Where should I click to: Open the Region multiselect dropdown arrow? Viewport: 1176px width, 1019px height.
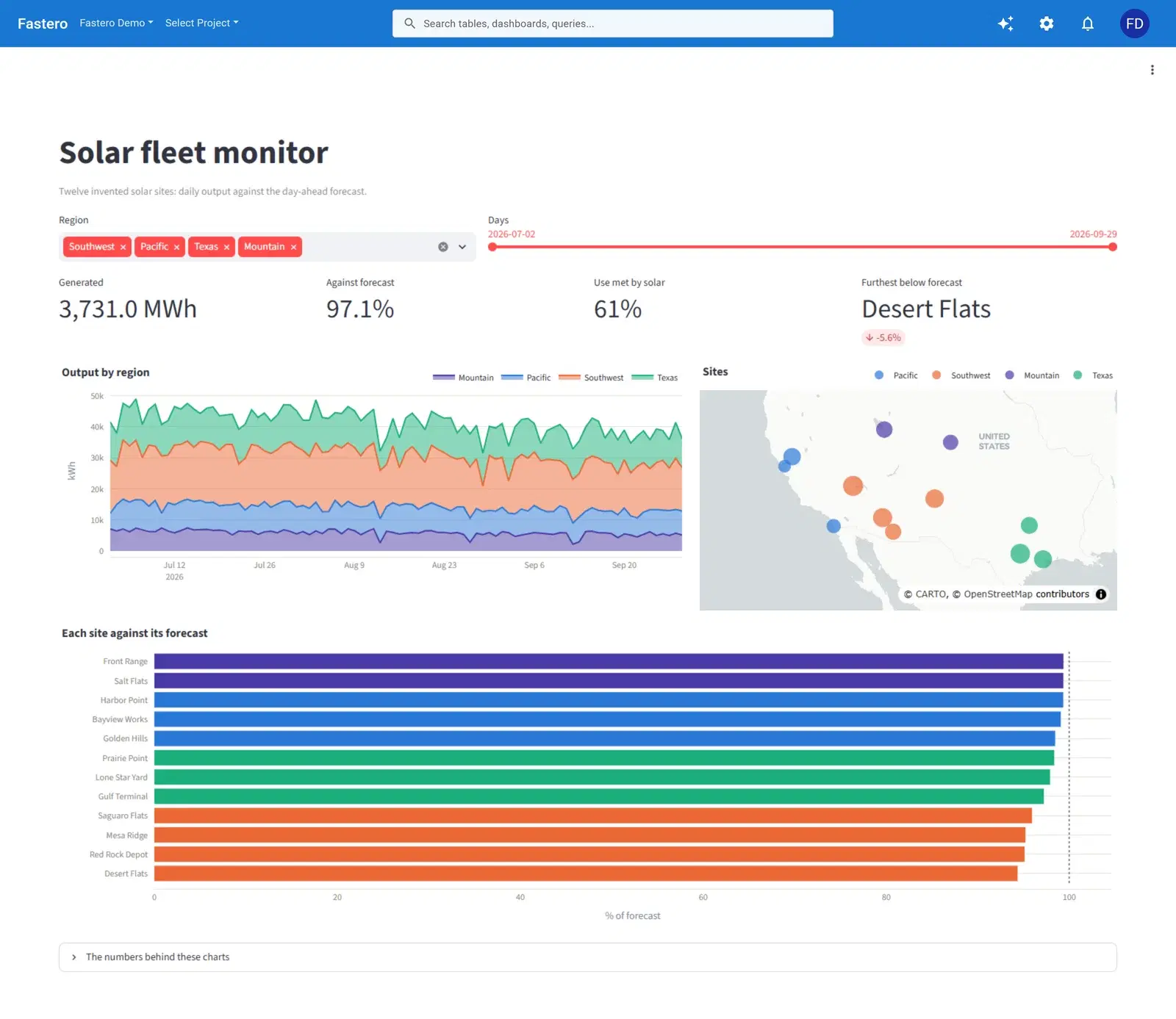pyautogui.click(x=462, y=247)
